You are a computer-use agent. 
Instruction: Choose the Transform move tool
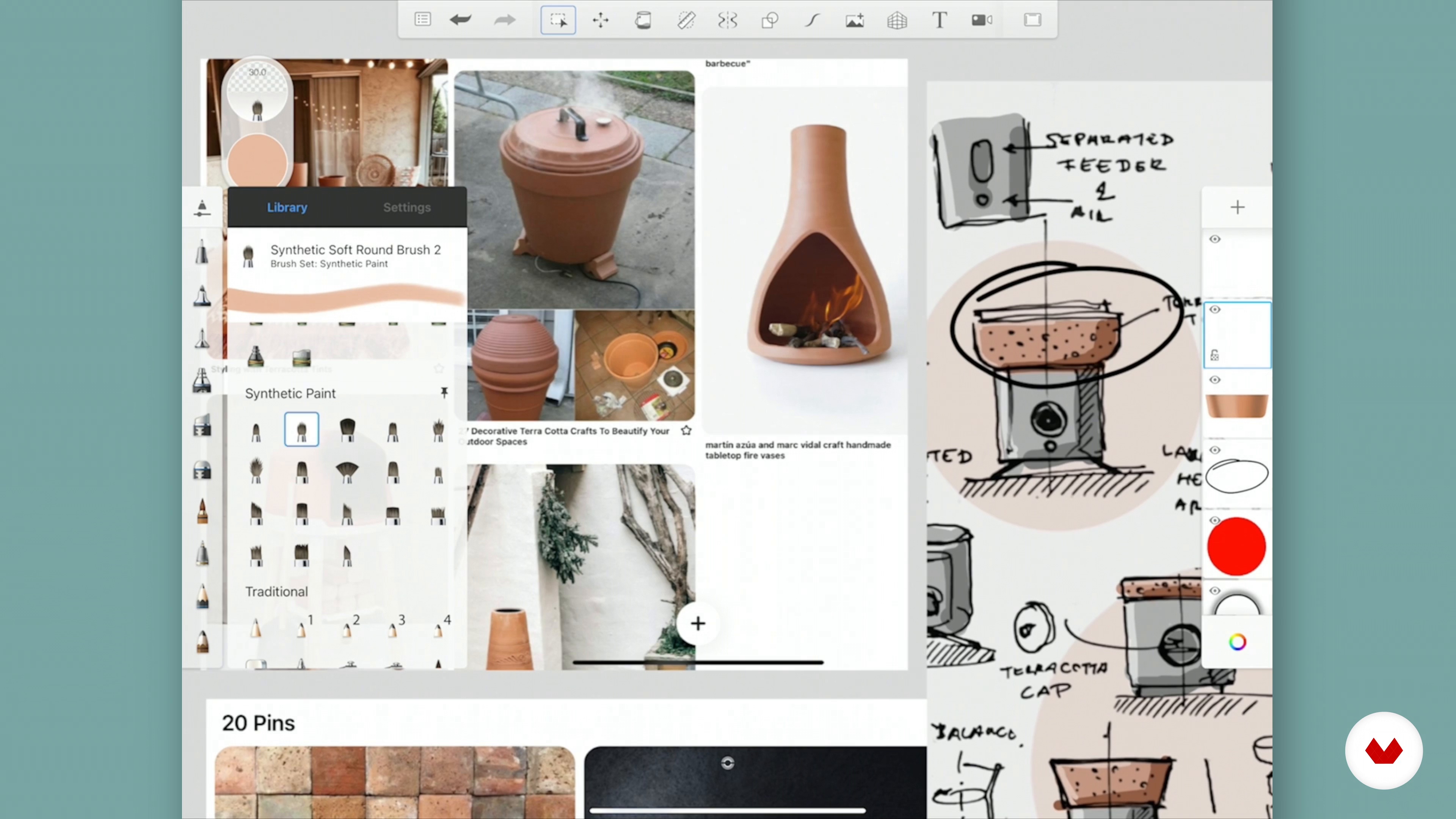click(x=600, y=20)
